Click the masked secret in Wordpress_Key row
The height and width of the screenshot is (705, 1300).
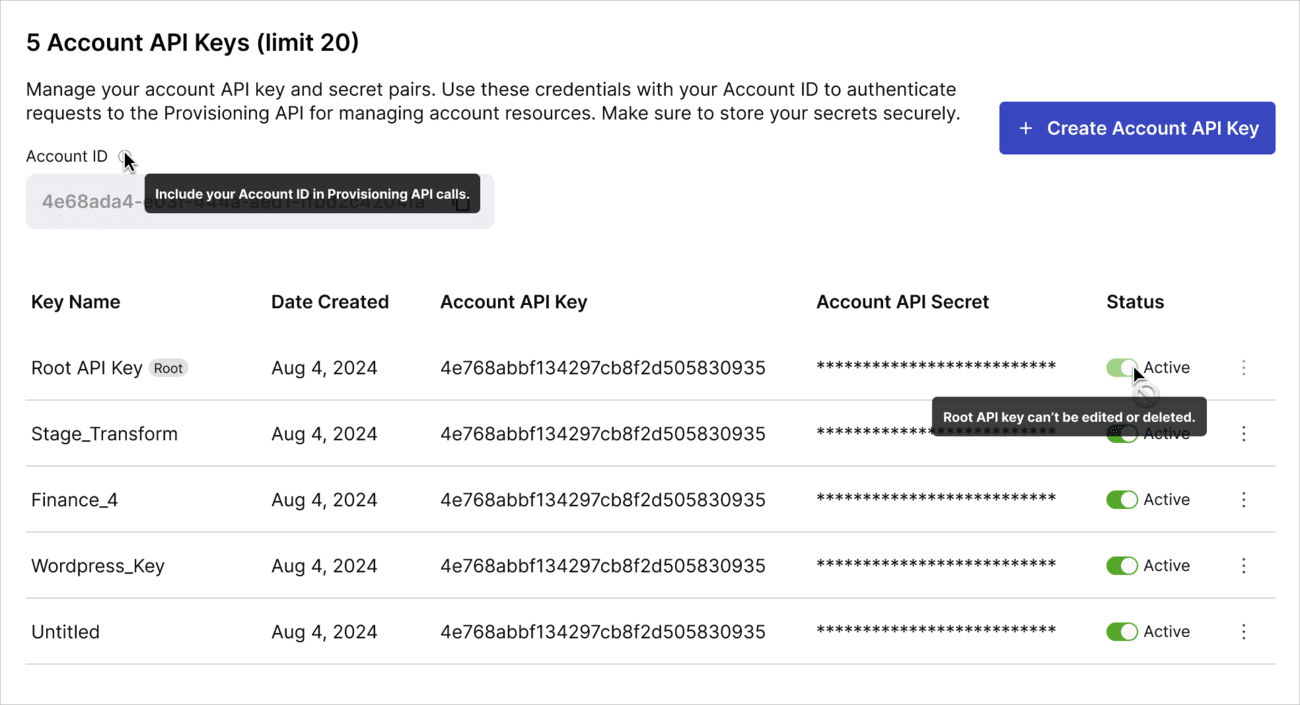(x=936, y=565)
